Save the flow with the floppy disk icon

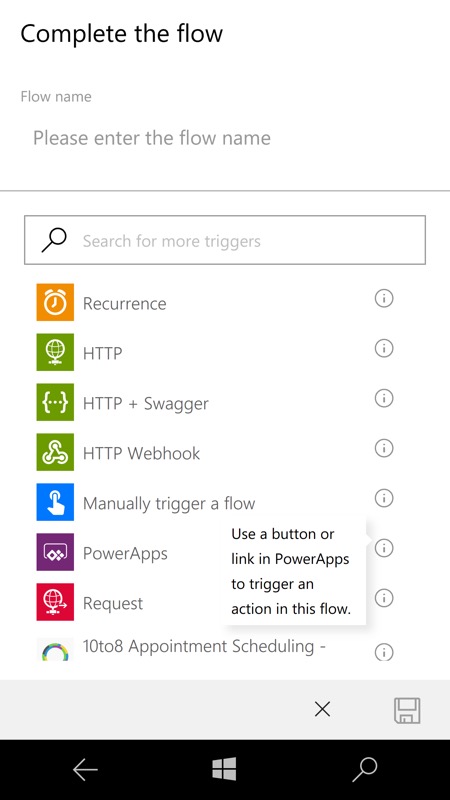[407, 710]
